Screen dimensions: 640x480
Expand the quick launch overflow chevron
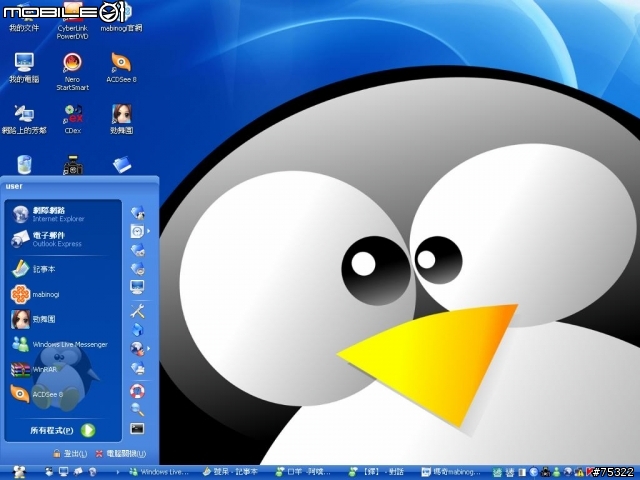[x=119, y=472]
